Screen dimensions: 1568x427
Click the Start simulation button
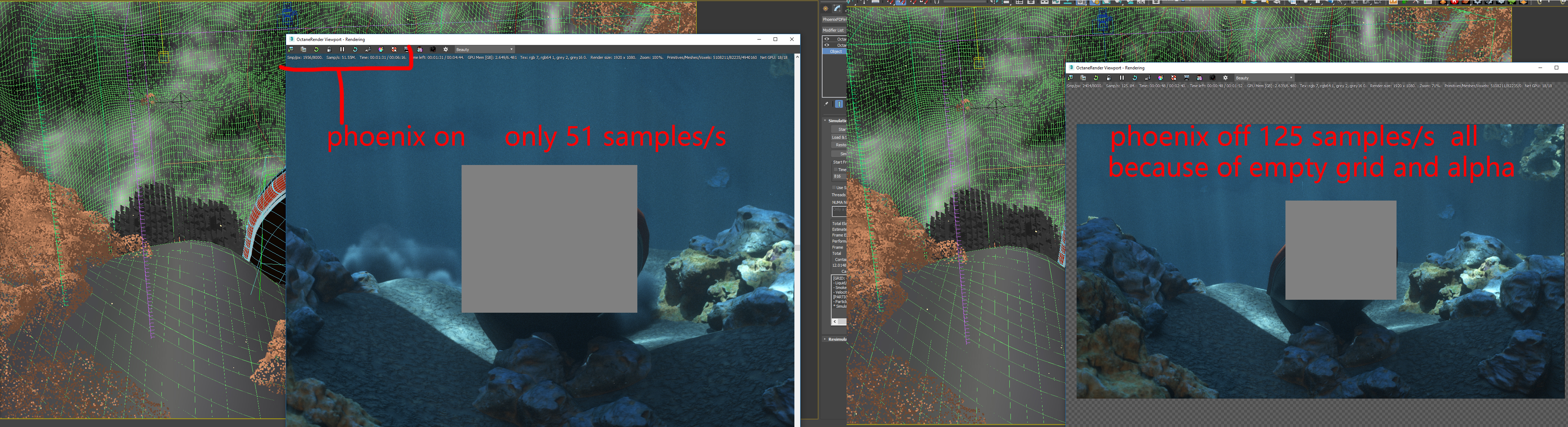[x=840, y=129]
